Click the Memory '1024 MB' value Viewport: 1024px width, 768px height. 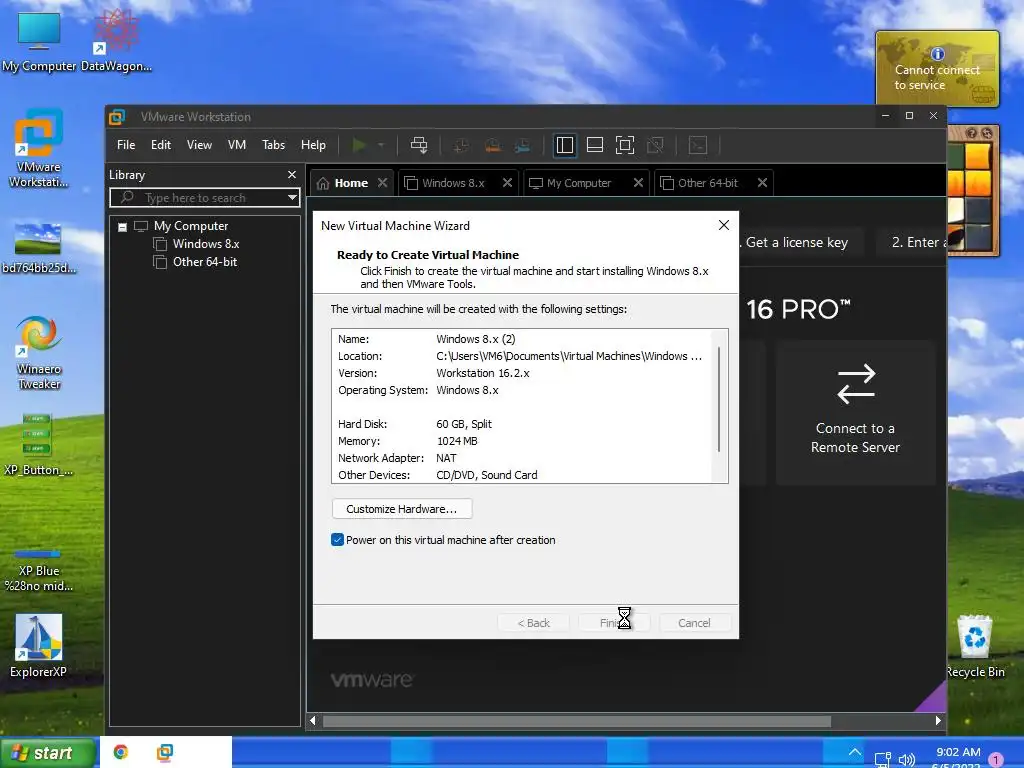[x=456, y=441]
